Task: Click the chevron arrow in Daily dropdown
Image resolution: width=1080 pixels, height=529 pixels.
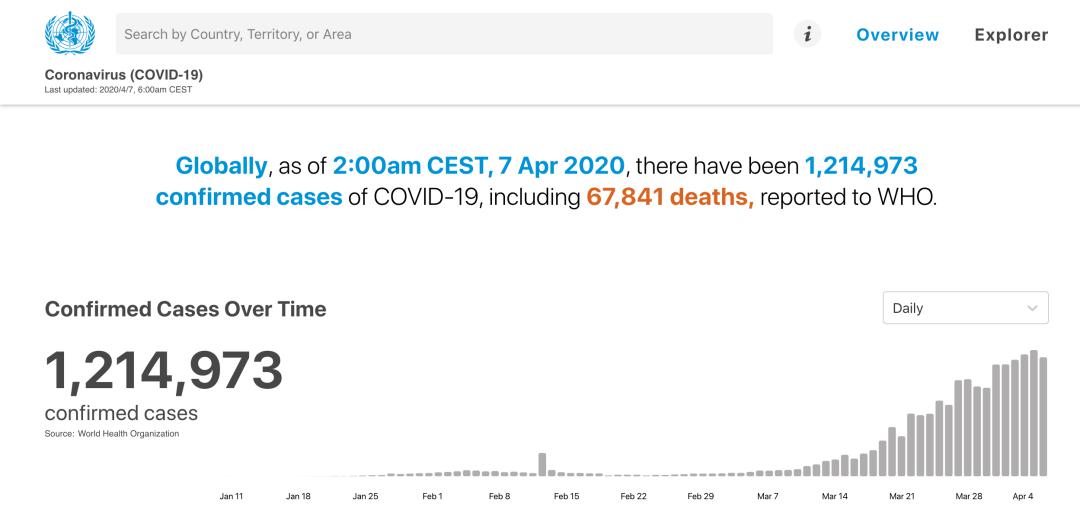Action: click(x=1032, y=309)
